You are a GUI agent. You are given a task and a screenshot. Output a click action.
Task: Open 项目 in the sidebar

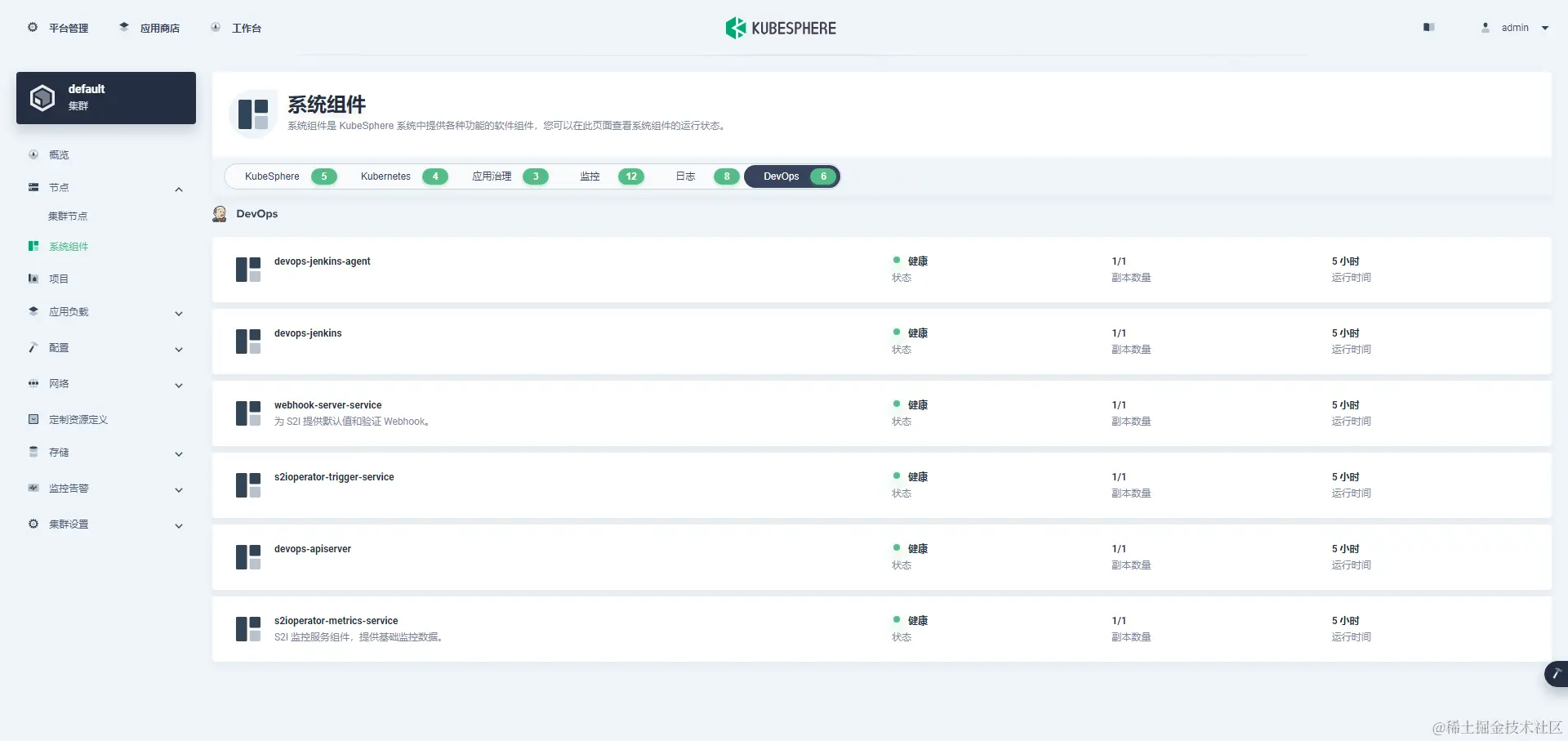click(x=59, y=279)
